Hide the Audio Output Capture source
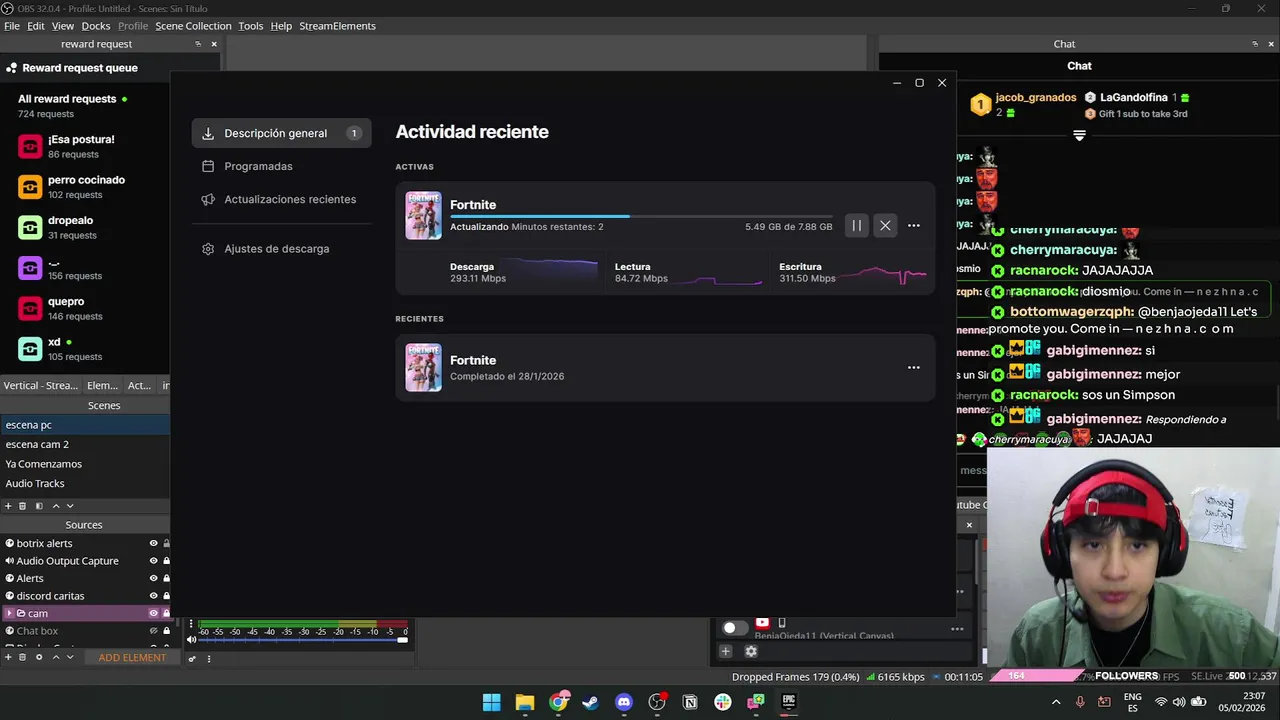1280x720 pixels. (x=154, y=561)
